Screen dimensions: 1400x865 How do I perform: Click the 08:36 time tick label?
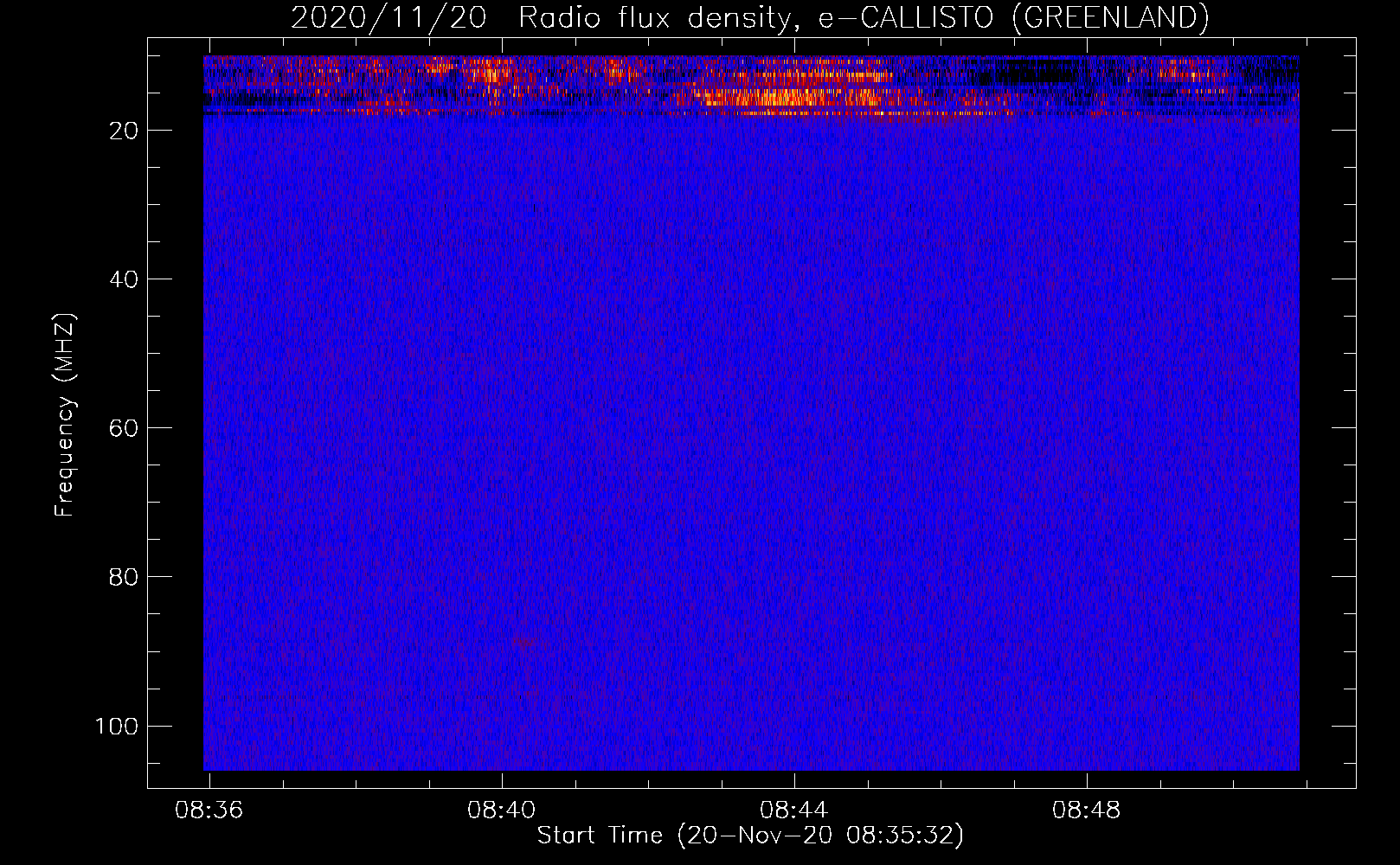pyautogui.click(x=209, y=811)
